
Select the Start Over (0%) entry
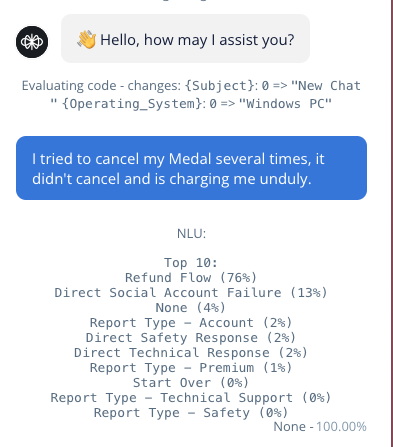[x=191, y=383]
